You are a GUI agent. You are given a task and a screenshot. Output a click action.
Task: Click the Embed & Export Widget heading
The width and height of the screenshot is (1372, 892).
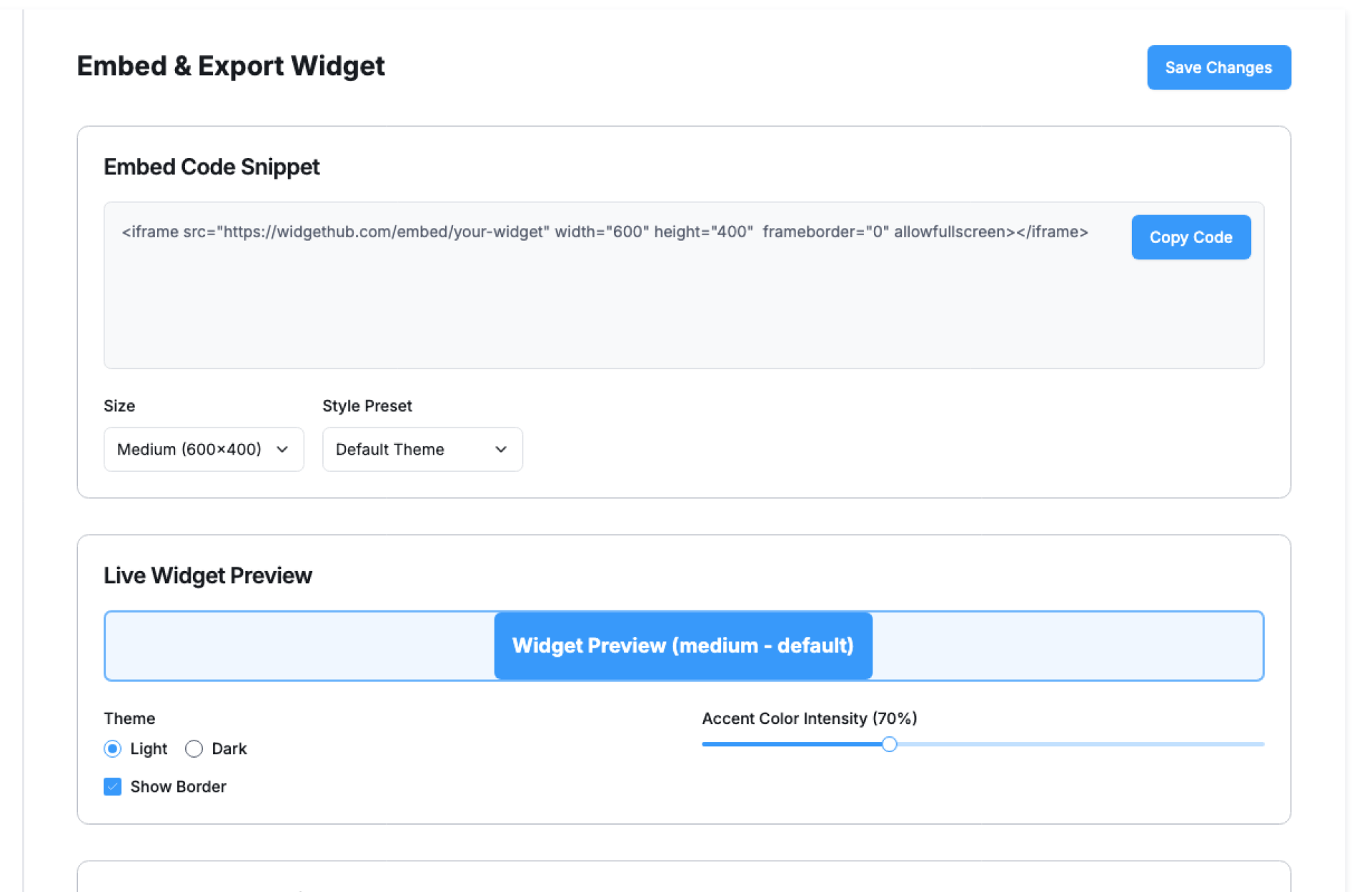230,66
